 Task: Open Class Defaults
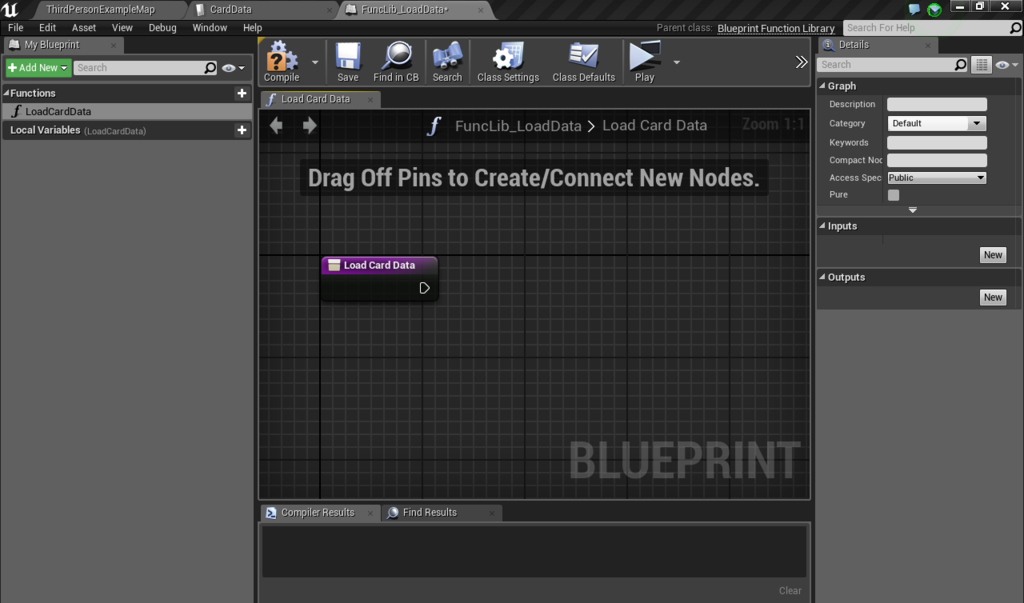(x=584, y=62)
